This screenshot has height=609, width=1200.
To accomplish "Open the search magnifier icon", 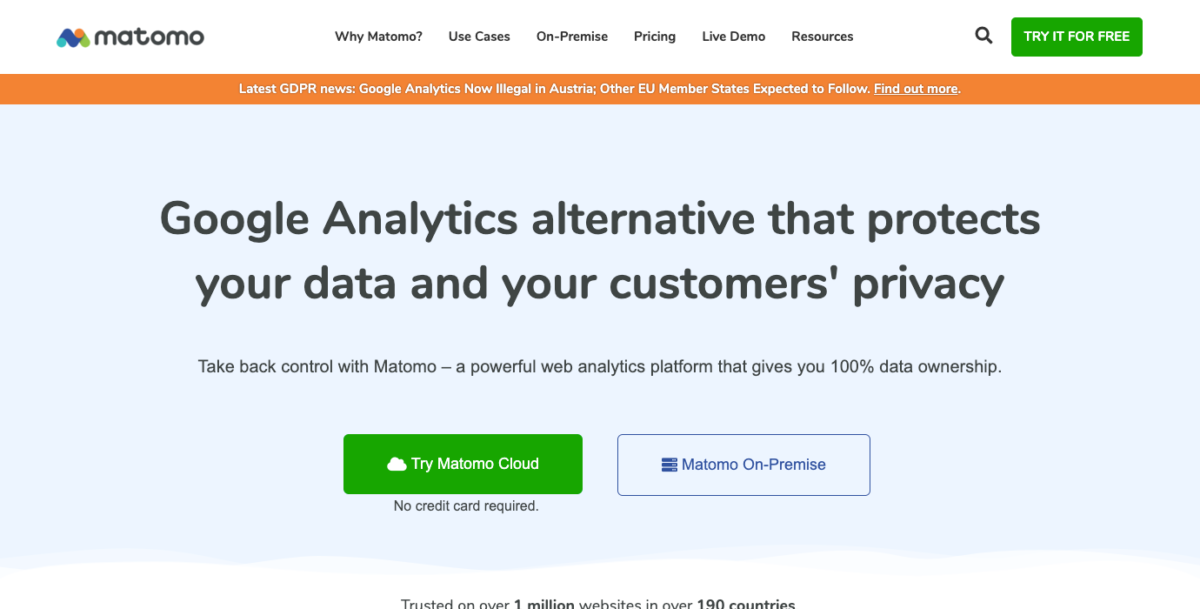I will [x=984, y=36].
